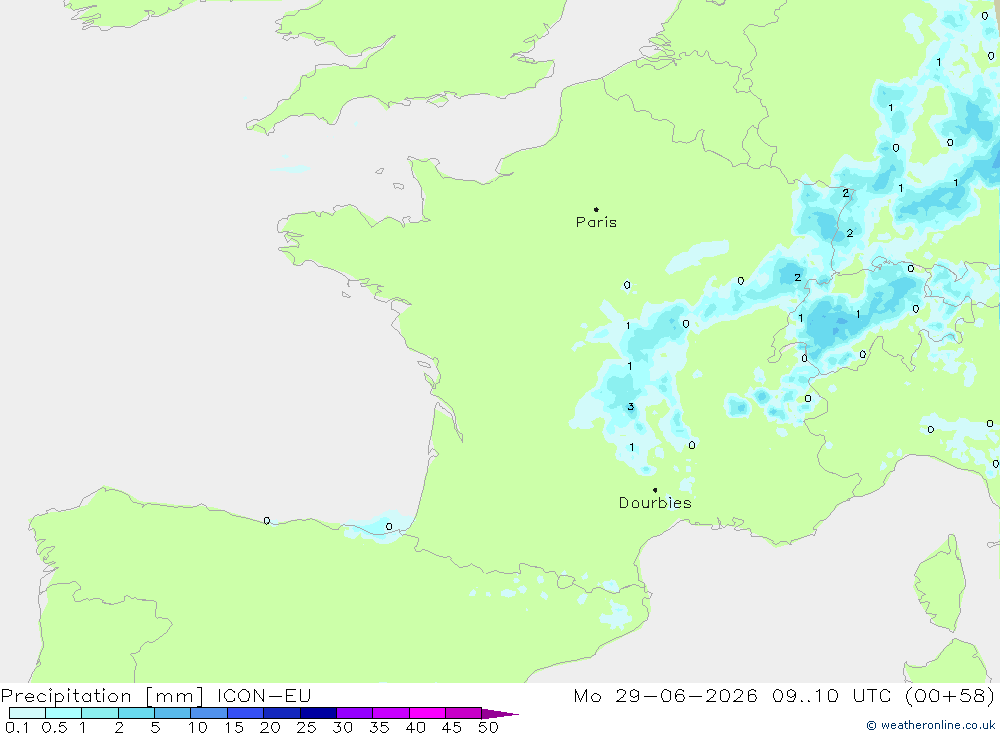
Task: Click the date 'Mo 29-06-2026'
Action: [665, 695]
